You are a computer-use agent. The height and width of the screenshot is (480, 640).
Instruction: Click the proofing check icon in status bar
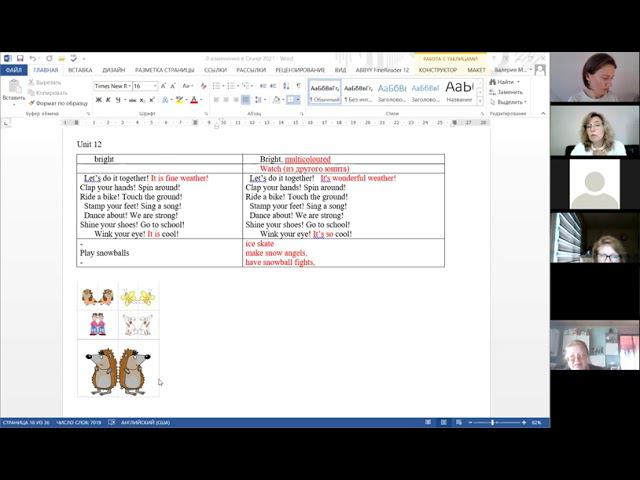click(x=111, y=422)
